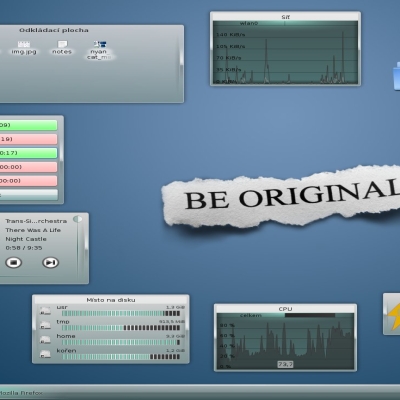Screen dimensions: 400x400
Task: Stop playback in the now playing widget
Action: pyautogui.click(x=14, y=262)
